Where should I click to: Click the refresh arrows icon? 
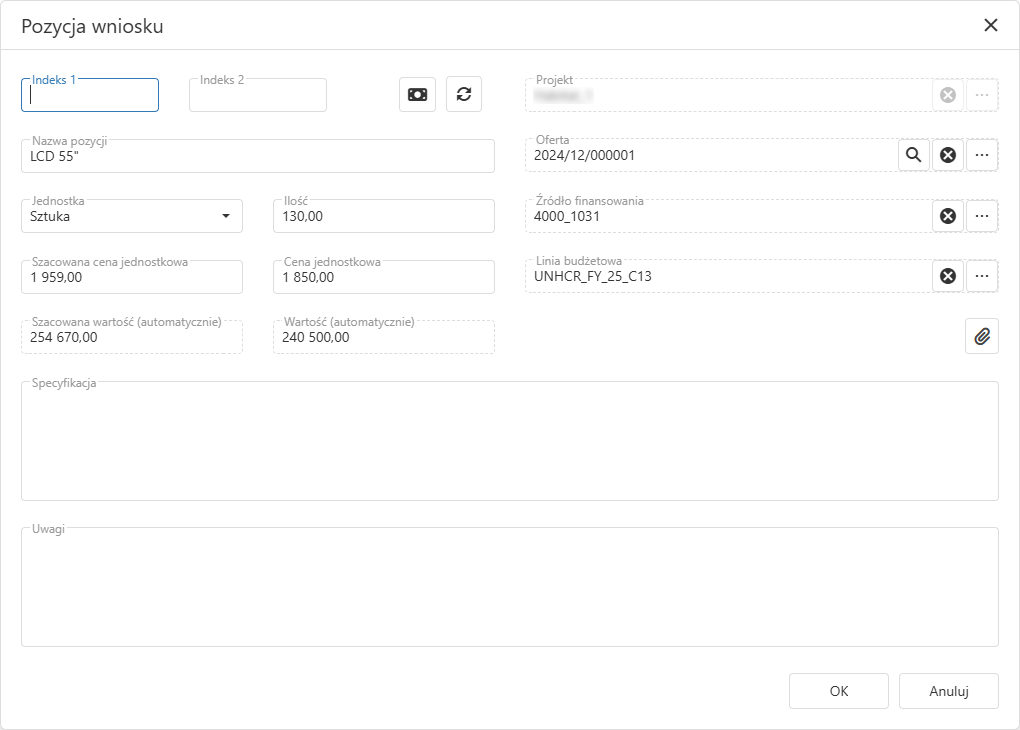pos(464,94)
